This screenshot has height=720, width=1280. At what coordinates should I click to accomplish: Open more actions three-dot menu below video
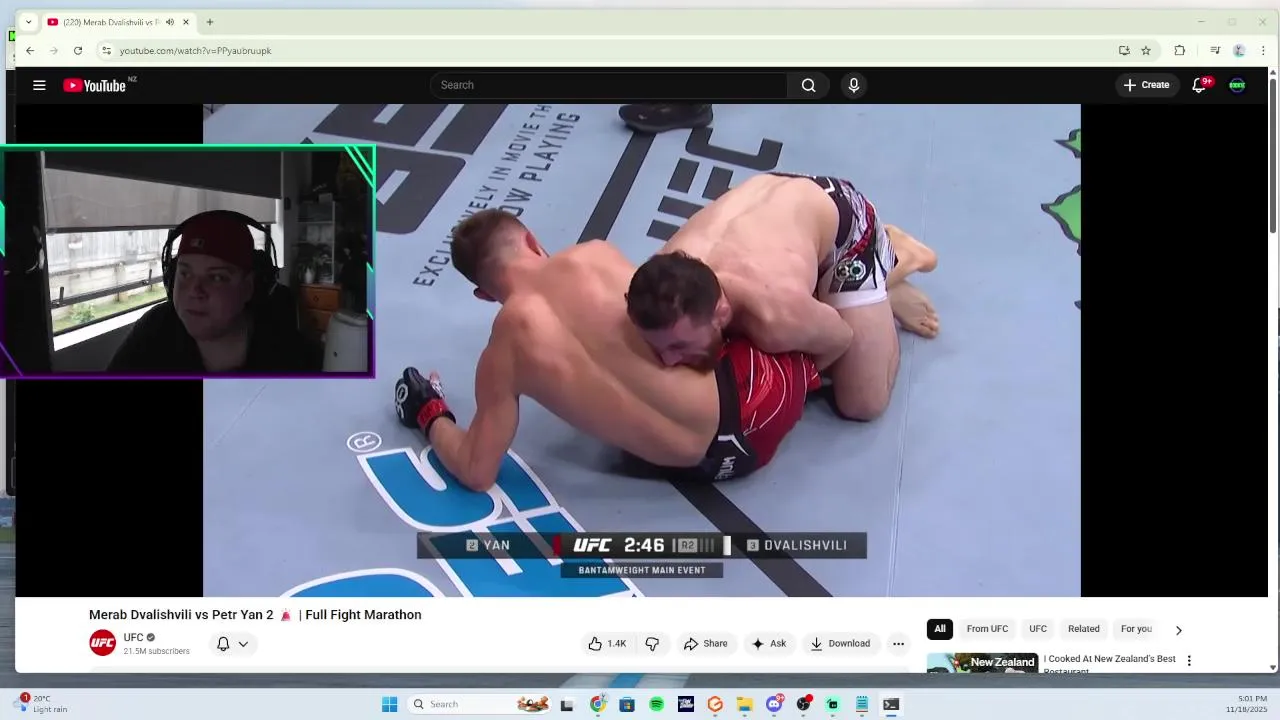click(x=898, y=643)
